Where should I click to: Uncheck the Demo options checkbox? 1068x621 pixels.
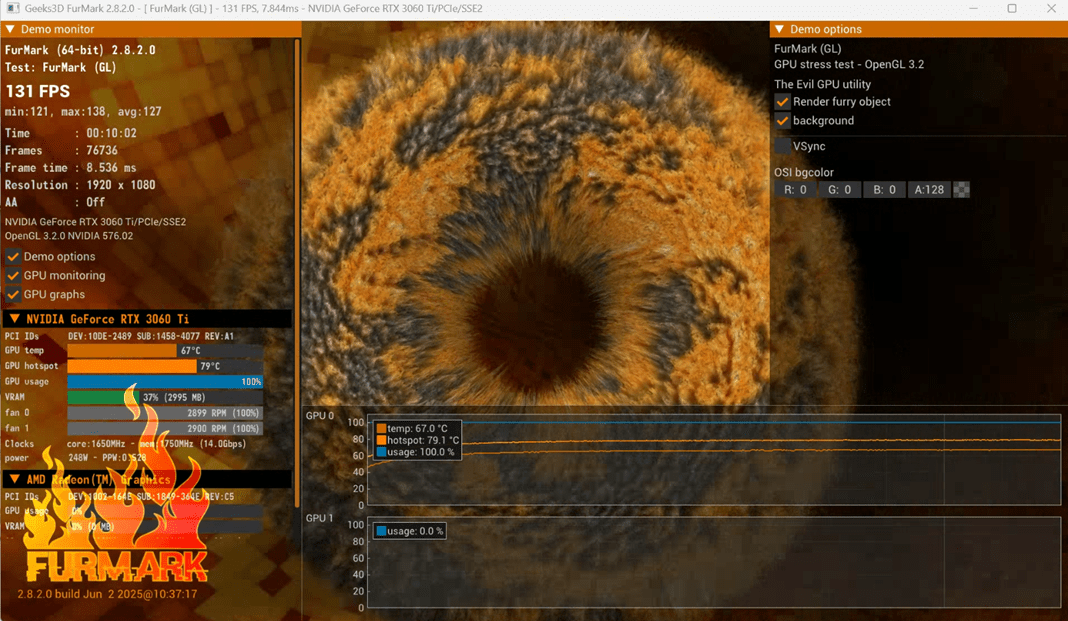(x=13, y=257)
